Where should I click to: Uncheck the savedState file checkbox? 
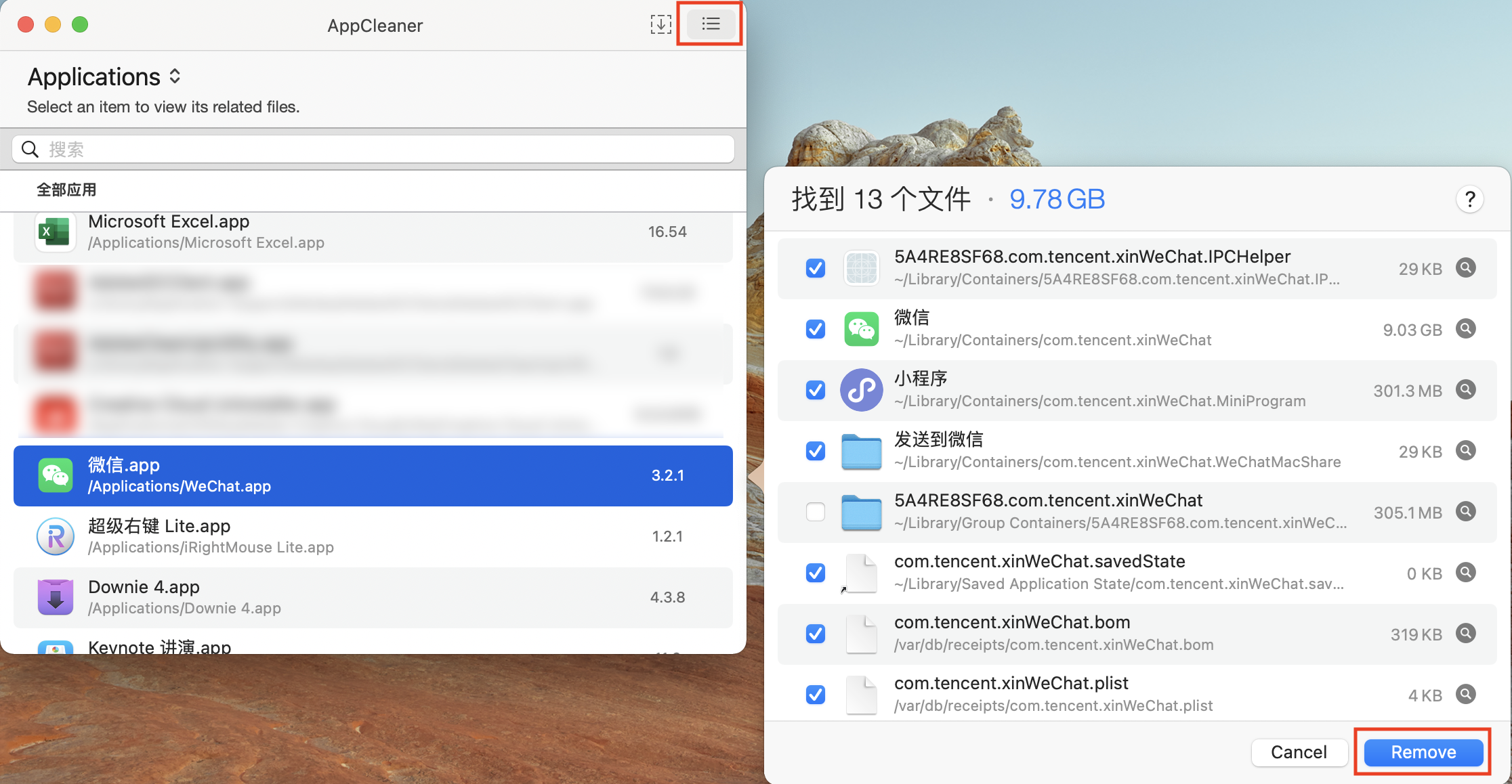point(816,573)
